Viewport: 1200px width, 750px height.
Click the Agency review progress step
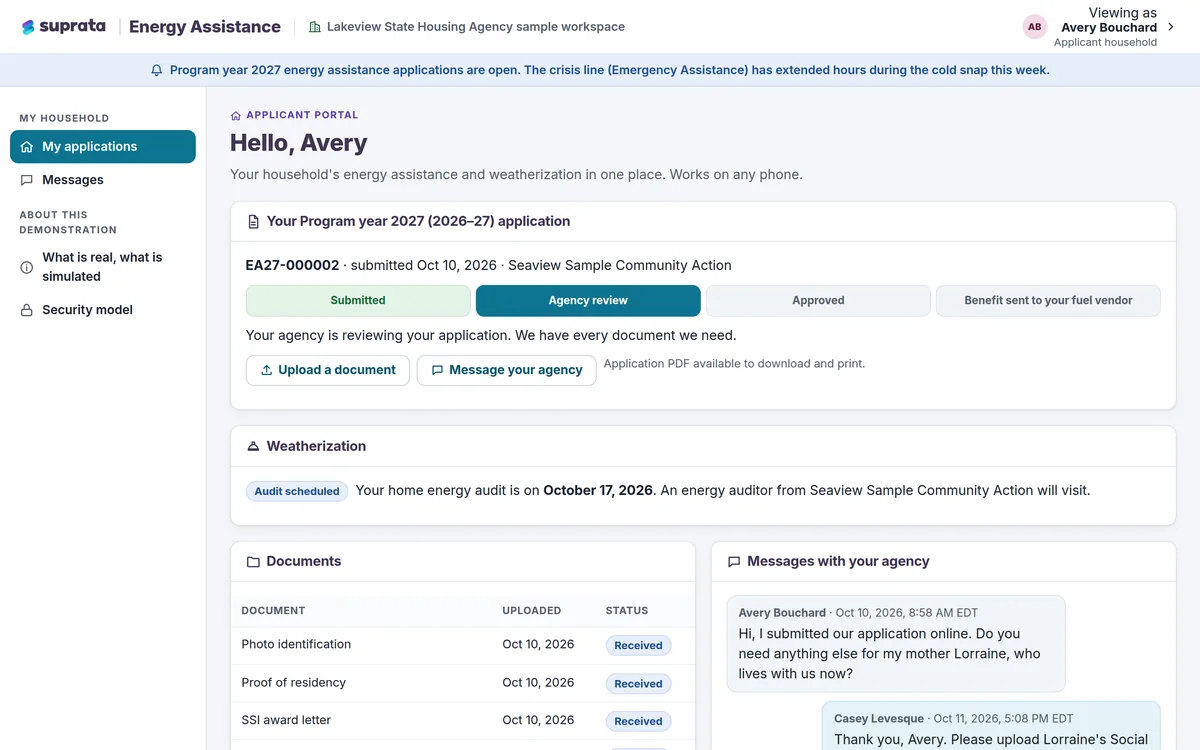tap(588, 301)
